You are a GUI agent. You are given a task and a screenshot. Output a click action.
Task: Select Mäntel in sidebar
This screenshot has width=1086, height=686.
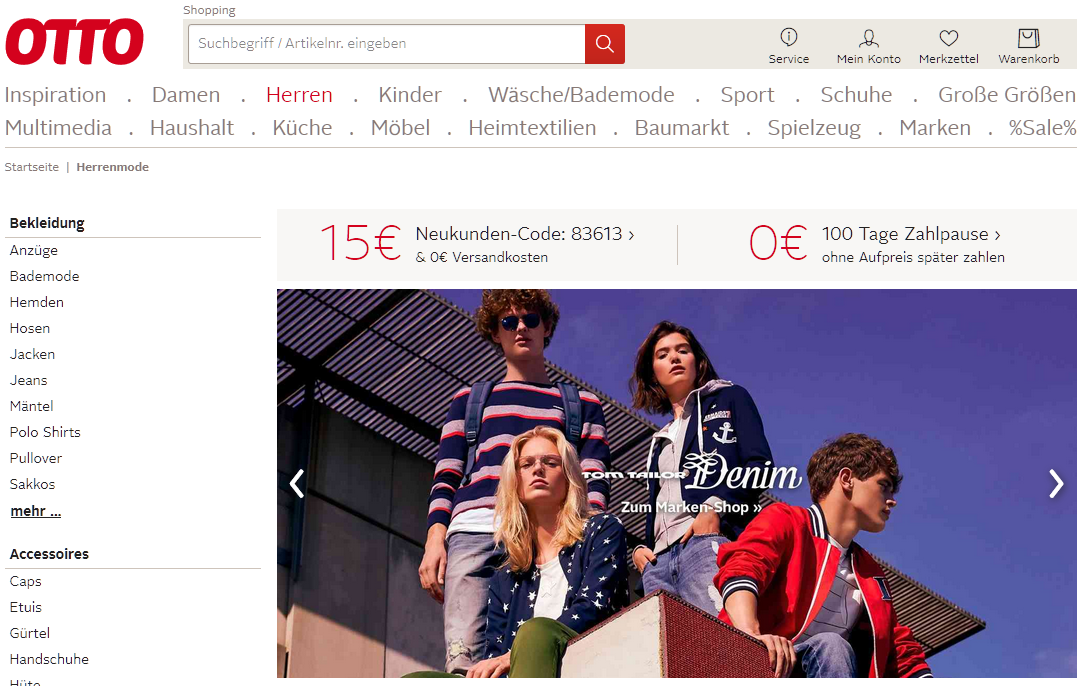click(31, 406)
